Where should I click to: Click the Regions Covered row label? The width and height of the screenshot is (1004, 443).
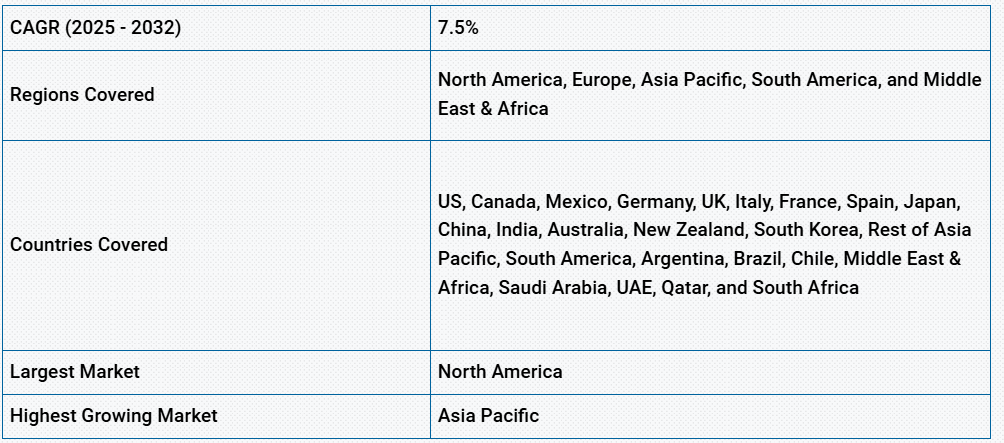[x=82, y=95]
